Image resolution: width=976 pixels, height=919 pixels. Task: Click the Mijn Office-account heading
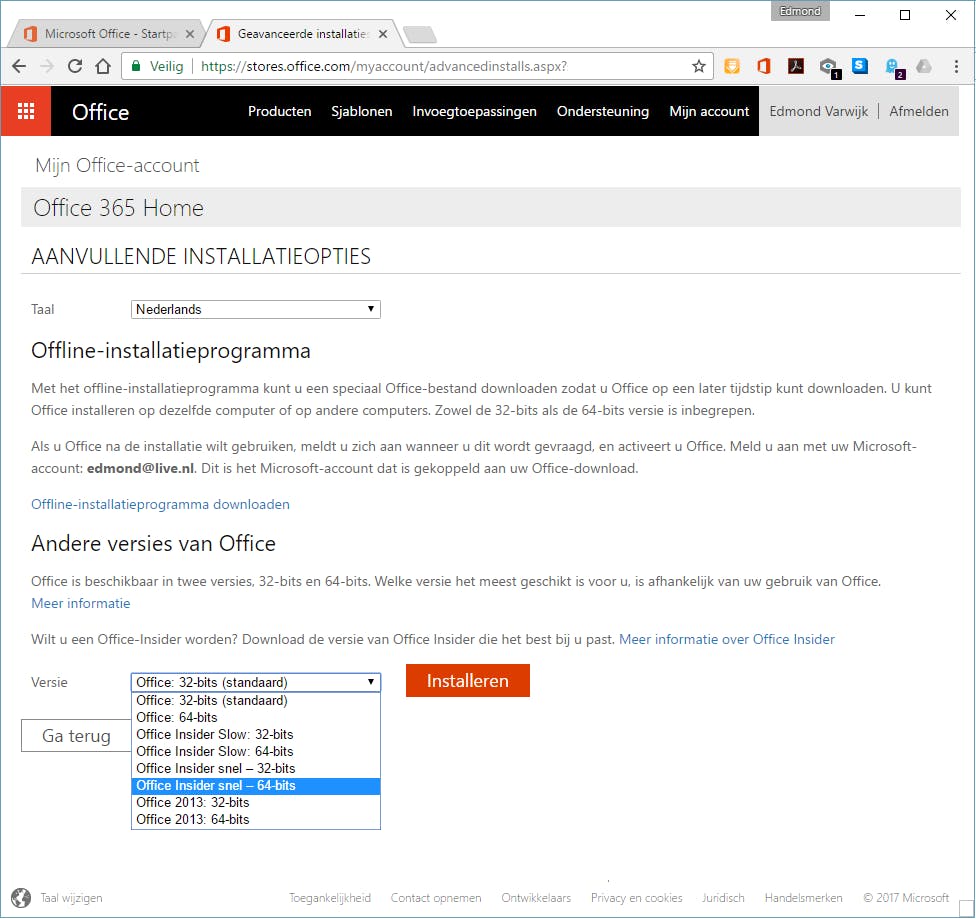point(117,166)
